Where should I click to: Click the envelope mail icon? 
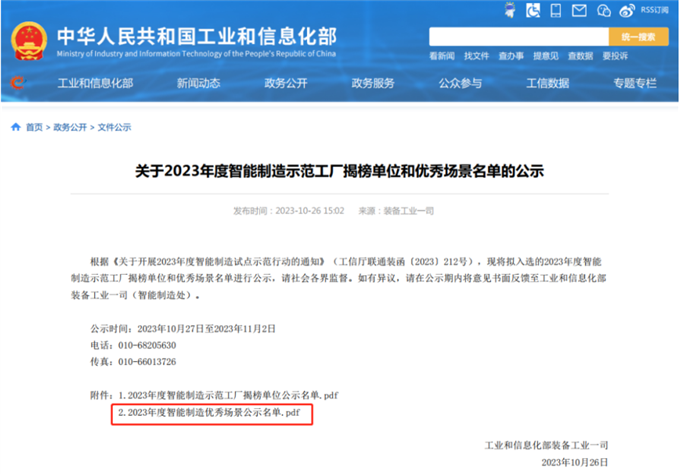[x=579, y=10]
